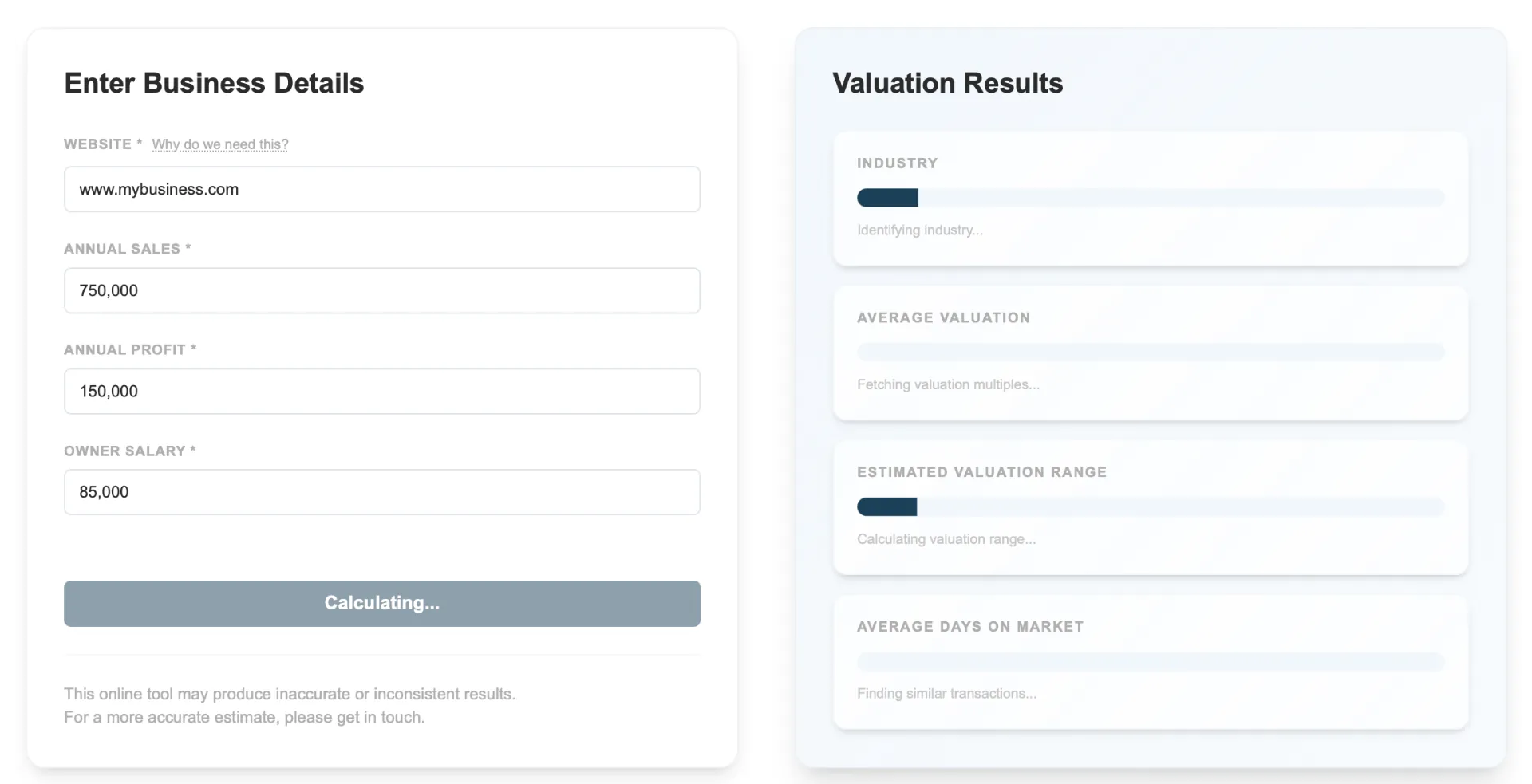Open the 'Why do we need this?' link
Image resolution: width=1532 pixels, height=784 pixels.
pos(219,144)
